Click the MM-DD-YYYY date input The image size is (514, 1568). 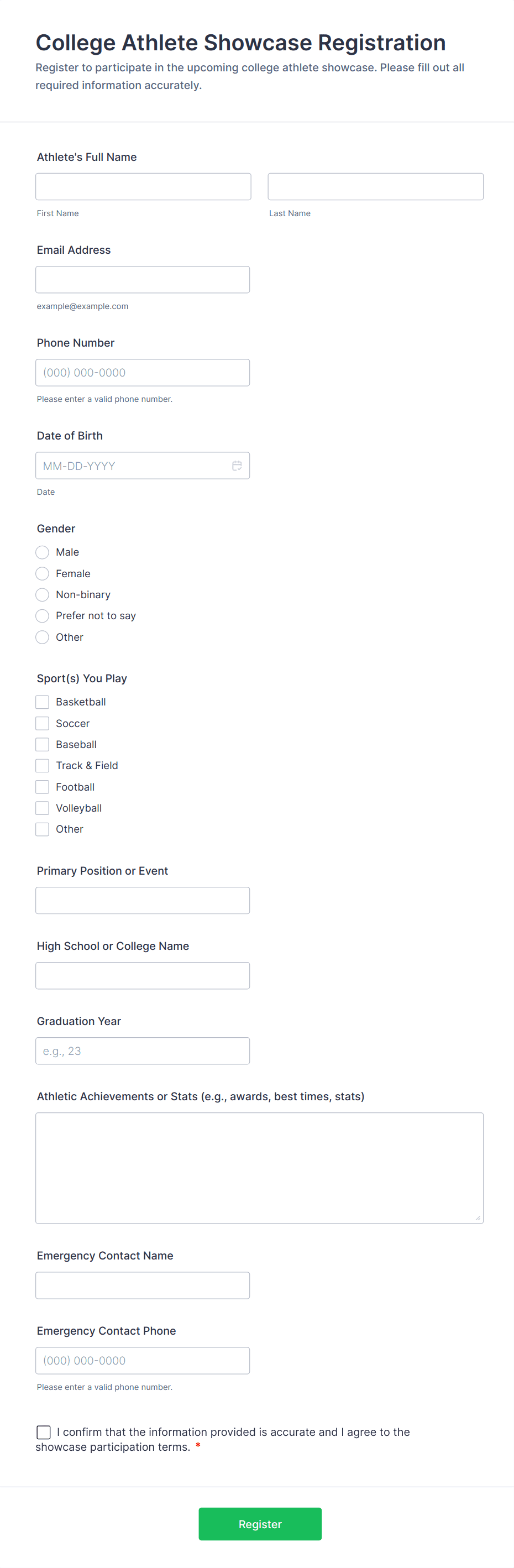point(131,466)
